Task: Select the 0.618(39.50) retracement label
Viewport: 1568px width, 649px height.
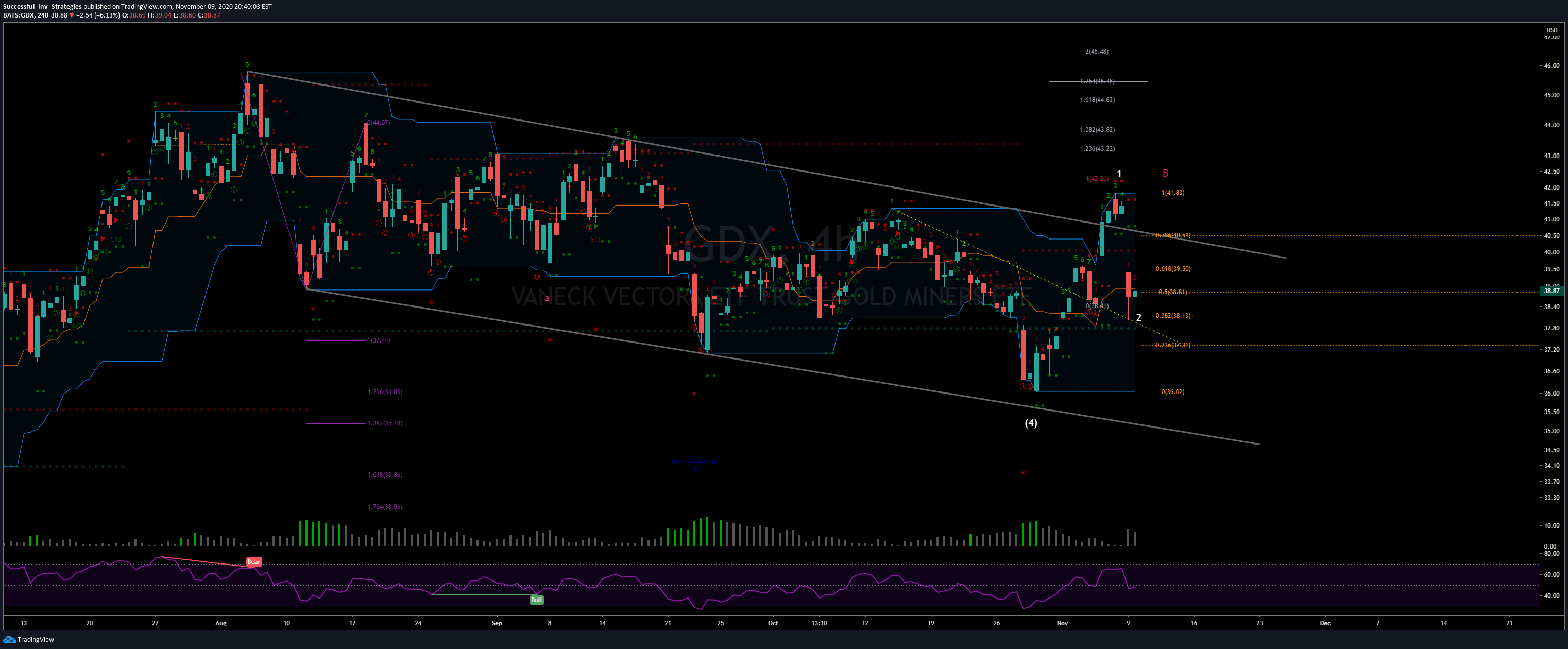Action: 1173,268
